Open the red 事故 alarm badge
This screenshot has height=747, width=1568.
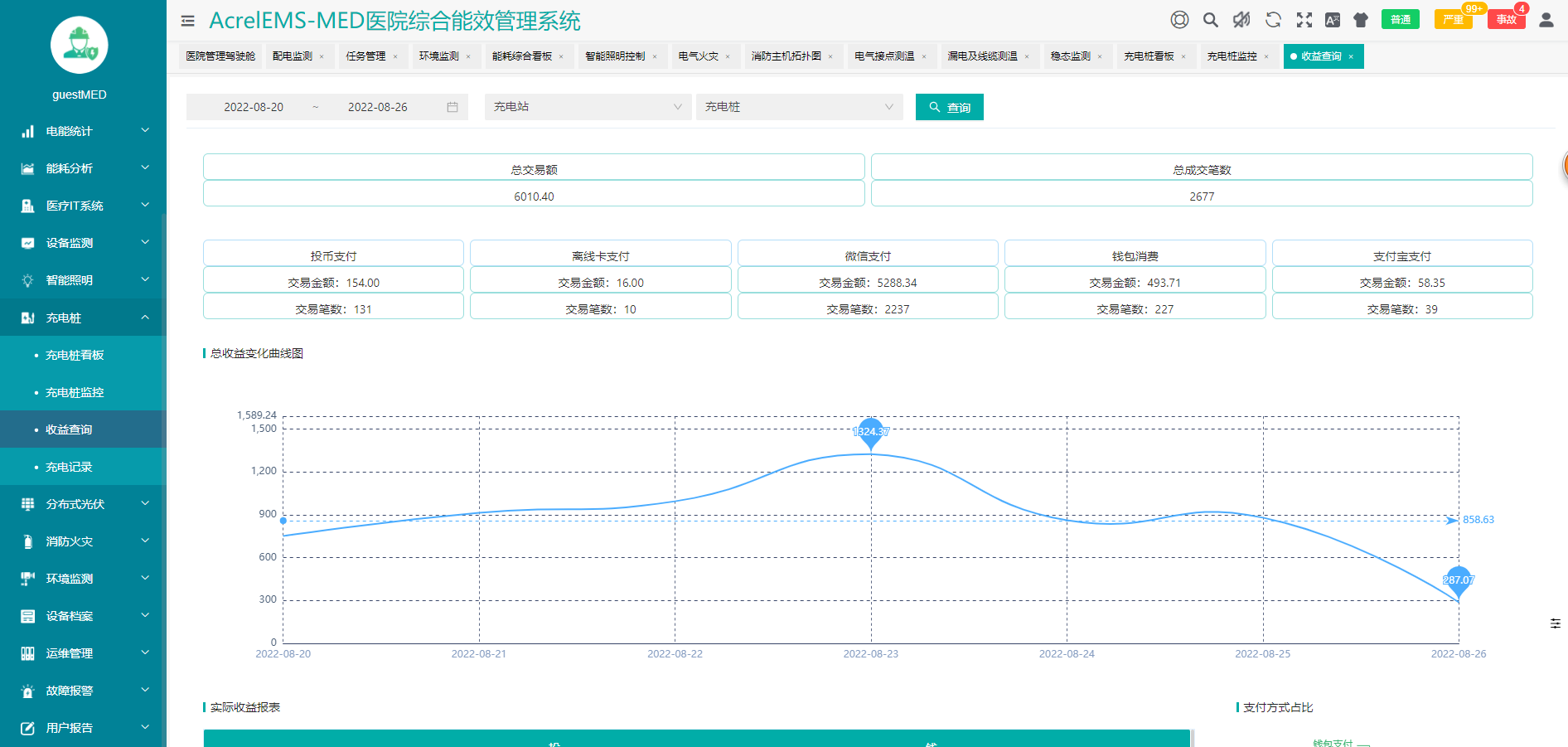click(x=1507, y=18)
